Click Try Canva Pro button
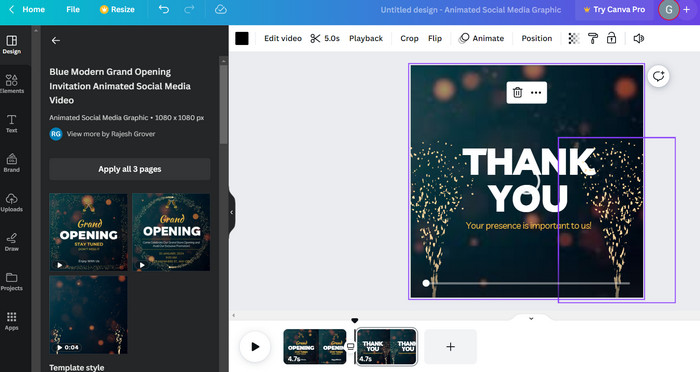This screenshot has height=372, width=700. click(x=614, y=9)
